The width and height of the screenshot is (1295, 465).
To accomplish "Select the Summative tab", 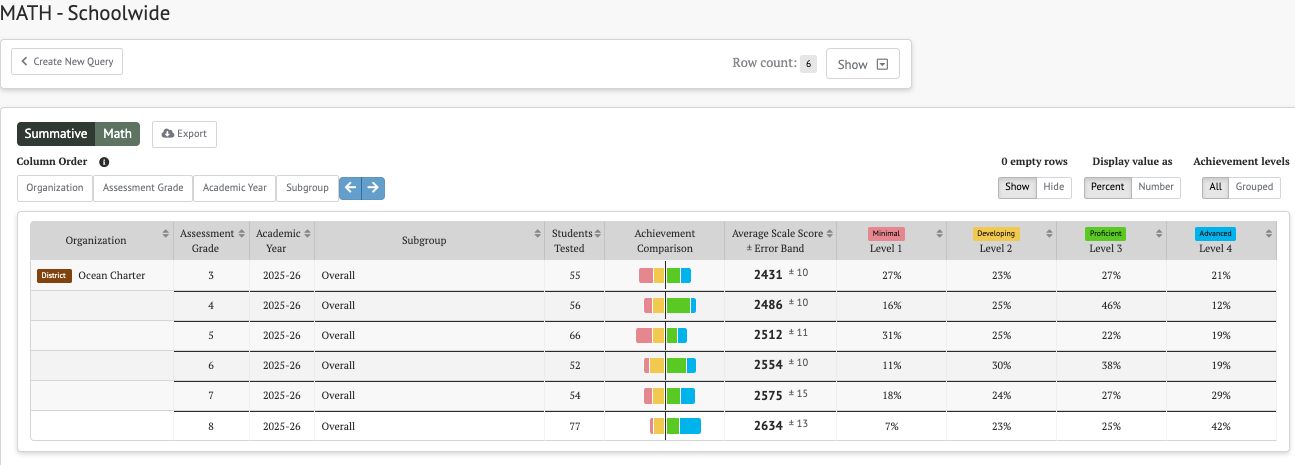I will tap(56, 134).
